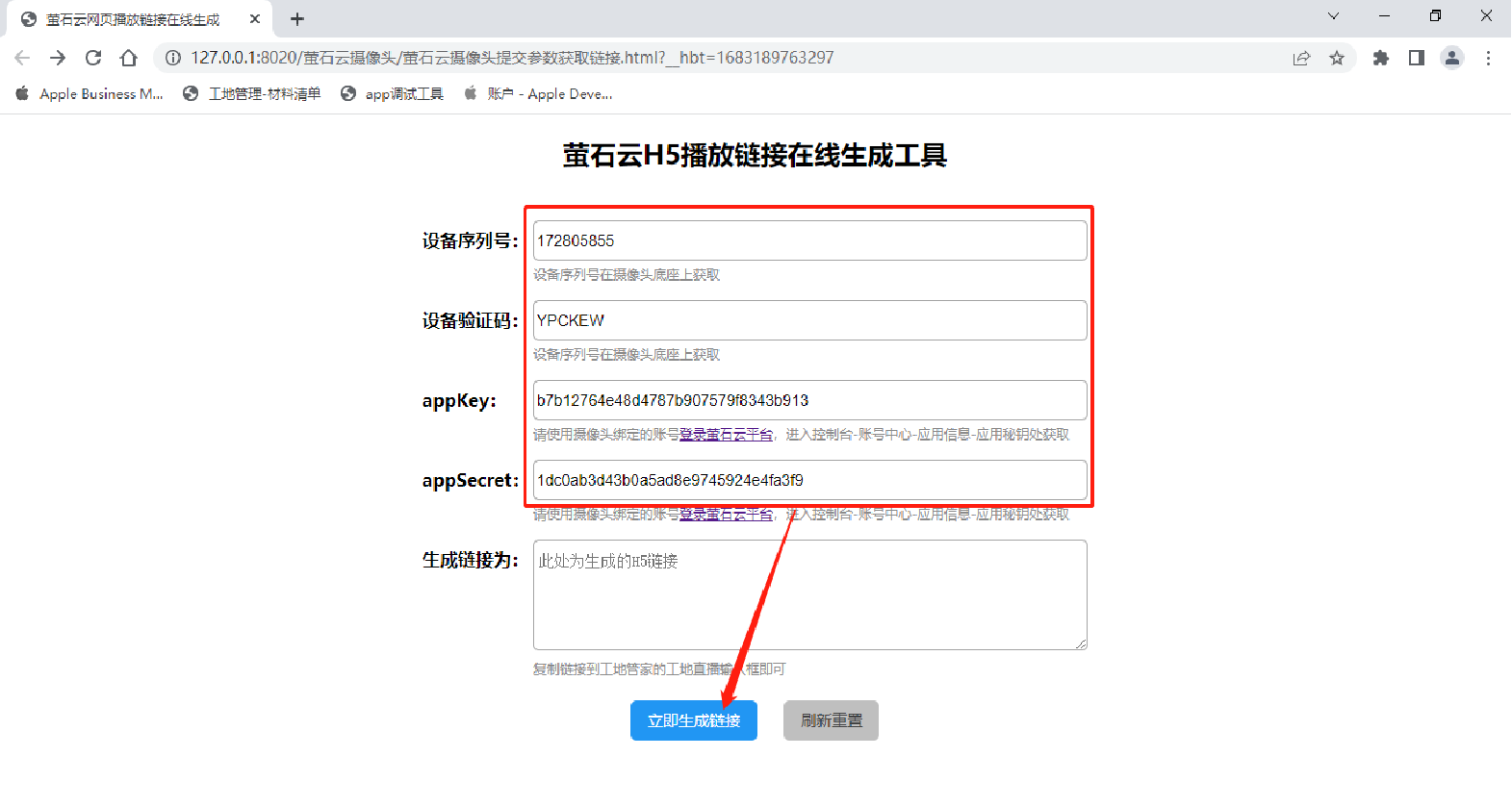This screenshot has width=1512, height=807.
Task: Open a new tab with plus button
Action: (297, 19)
